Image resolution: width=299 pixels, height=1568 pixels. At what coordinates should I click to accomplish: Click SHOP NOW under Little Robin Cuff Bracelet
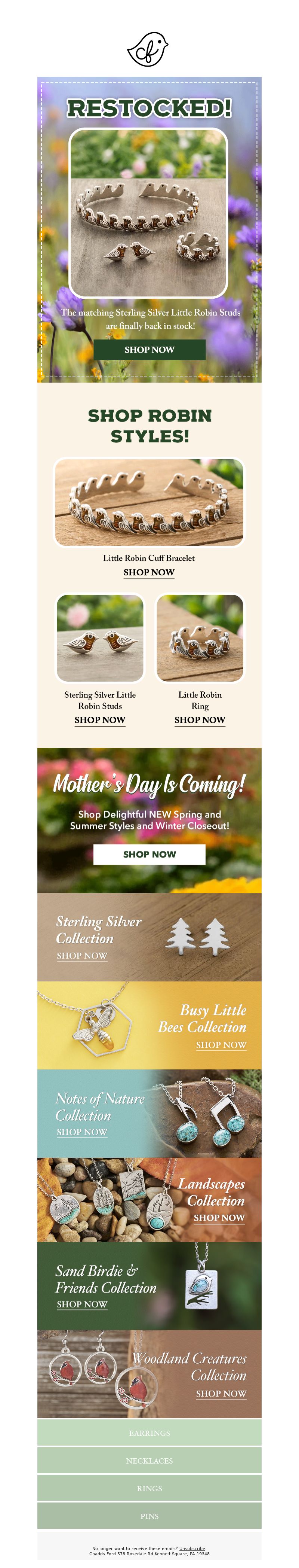pyautogui.click(x=149, y=572)
